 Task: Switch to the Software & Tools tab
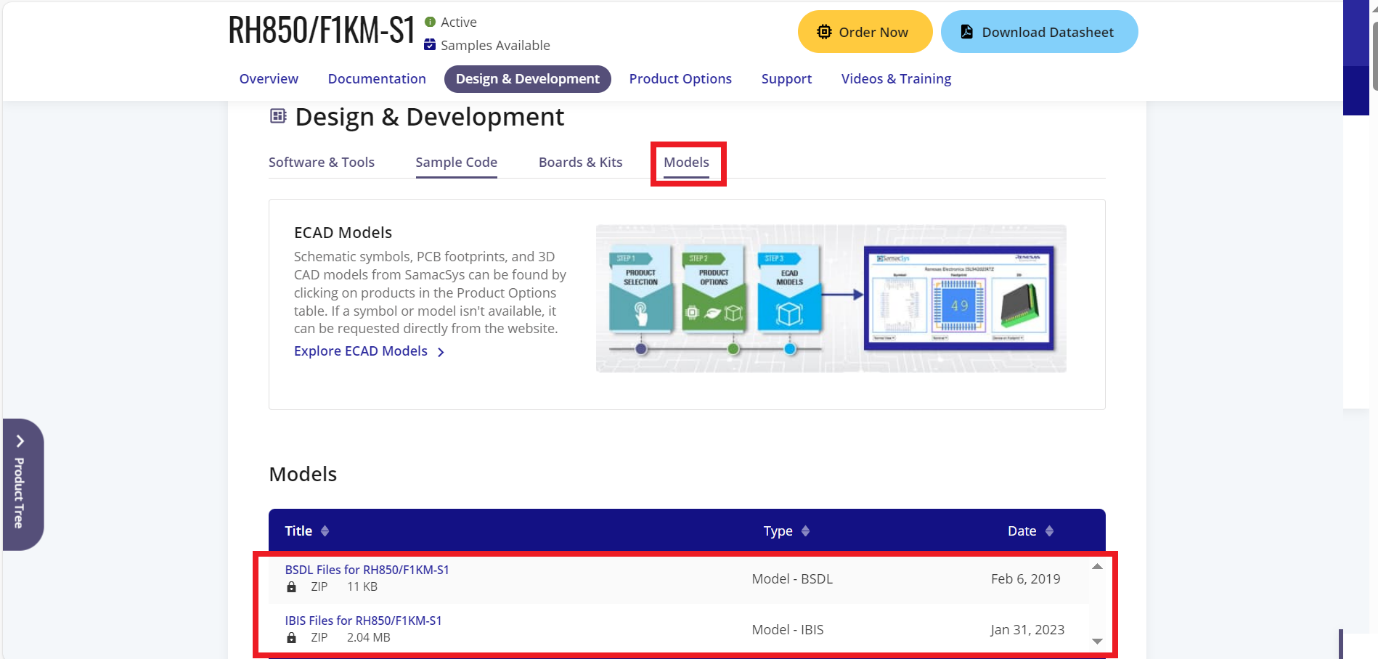pos(321,162)
